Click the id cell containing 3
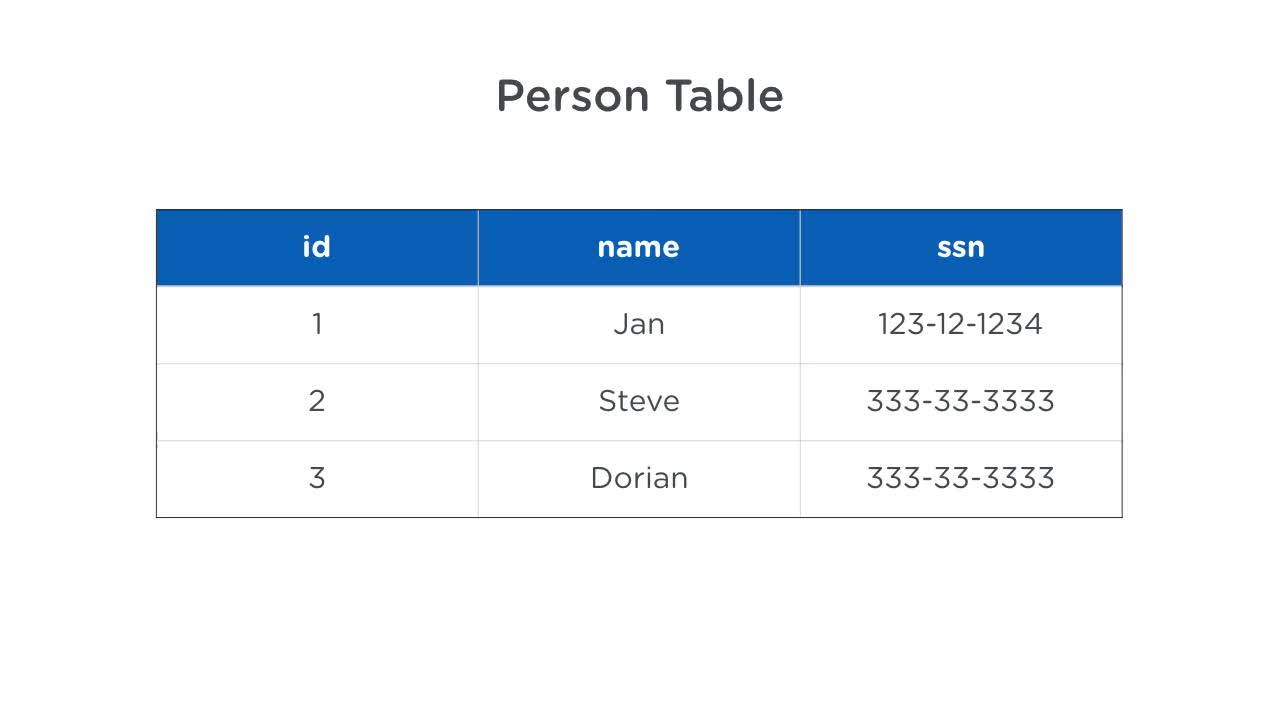The image size is (1280, 720). pos(317,478)
